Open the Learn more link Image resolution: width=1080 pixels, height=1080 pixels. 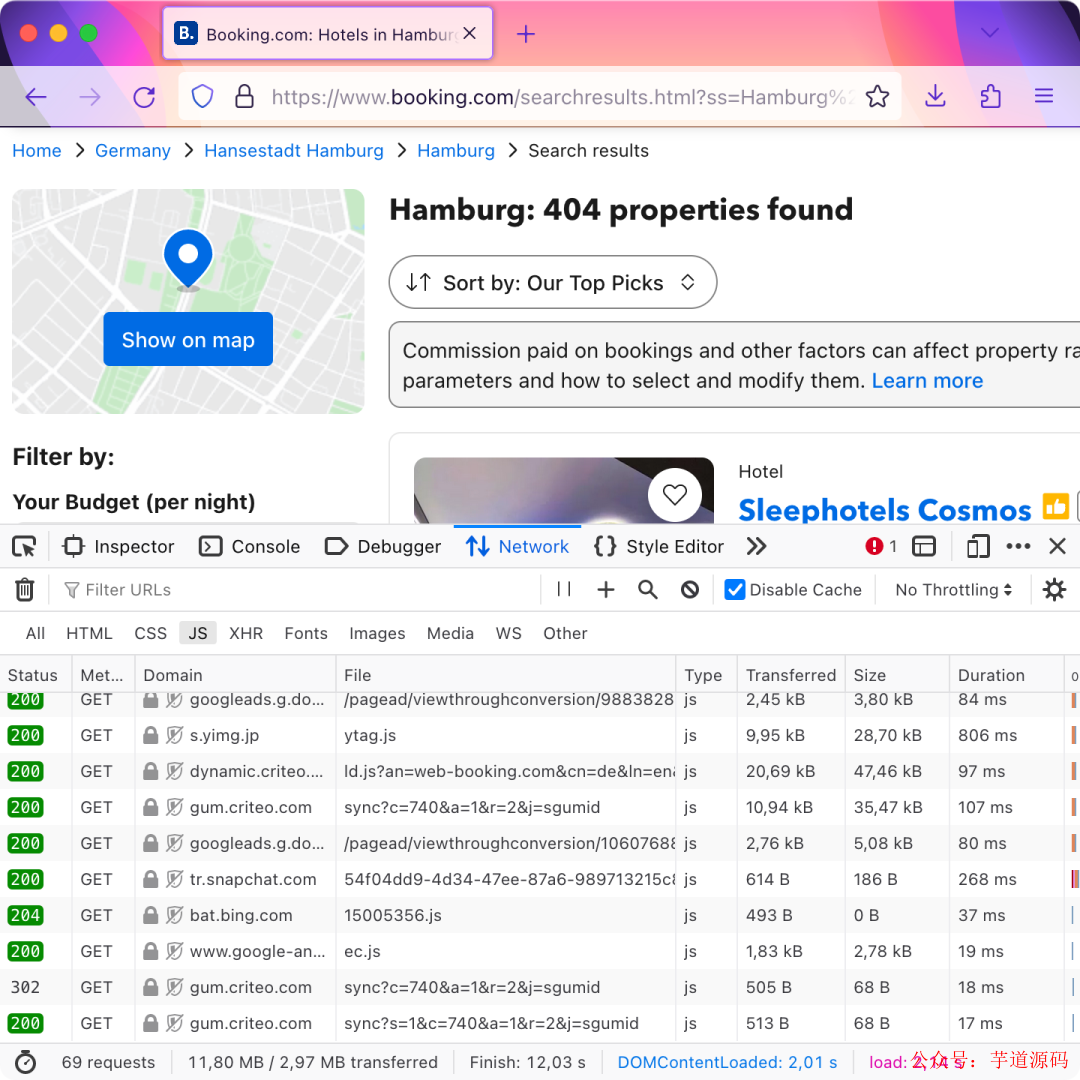927,380
